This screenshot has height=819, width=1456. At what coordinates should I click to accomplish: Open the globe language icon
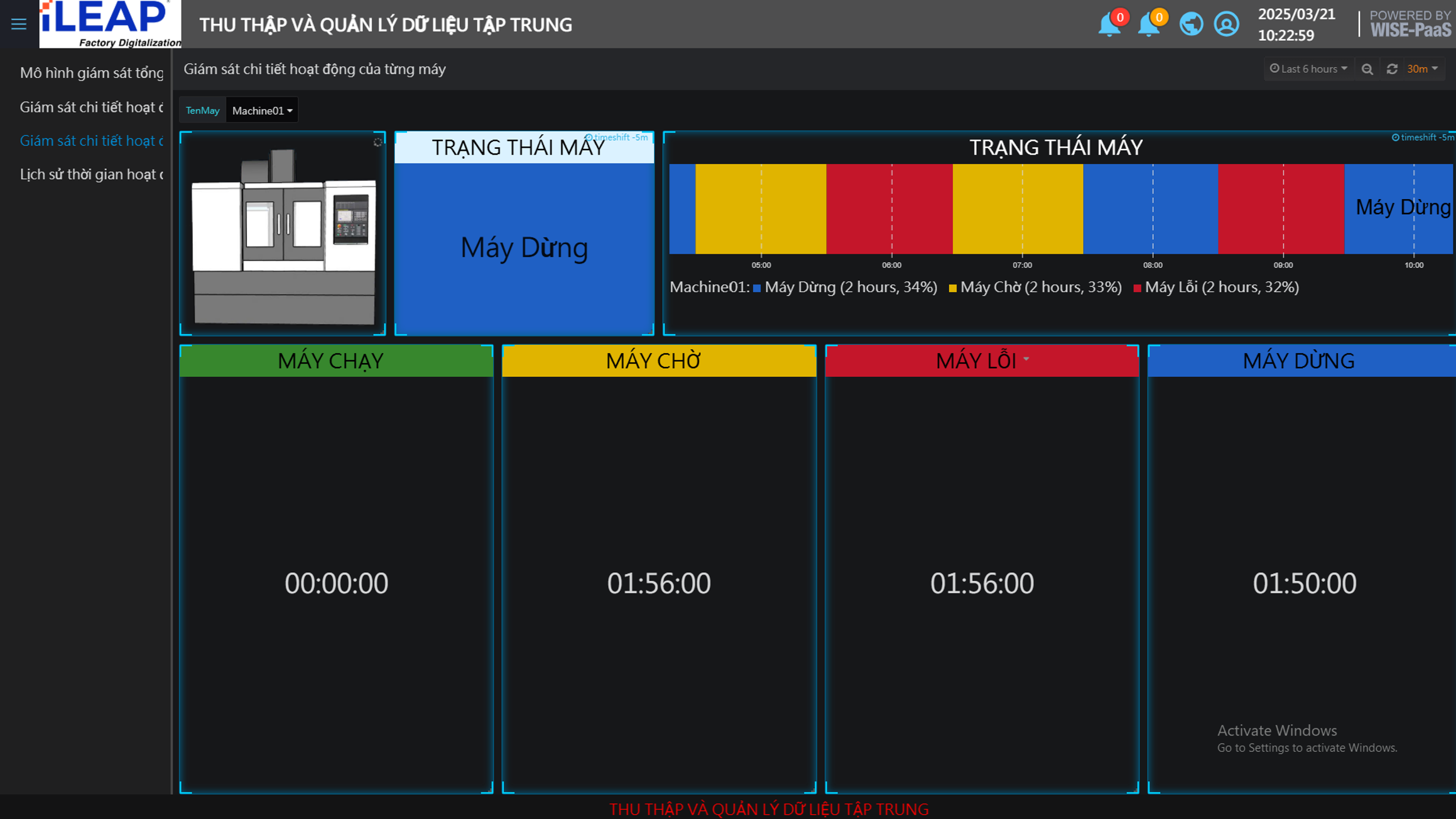1191,24
